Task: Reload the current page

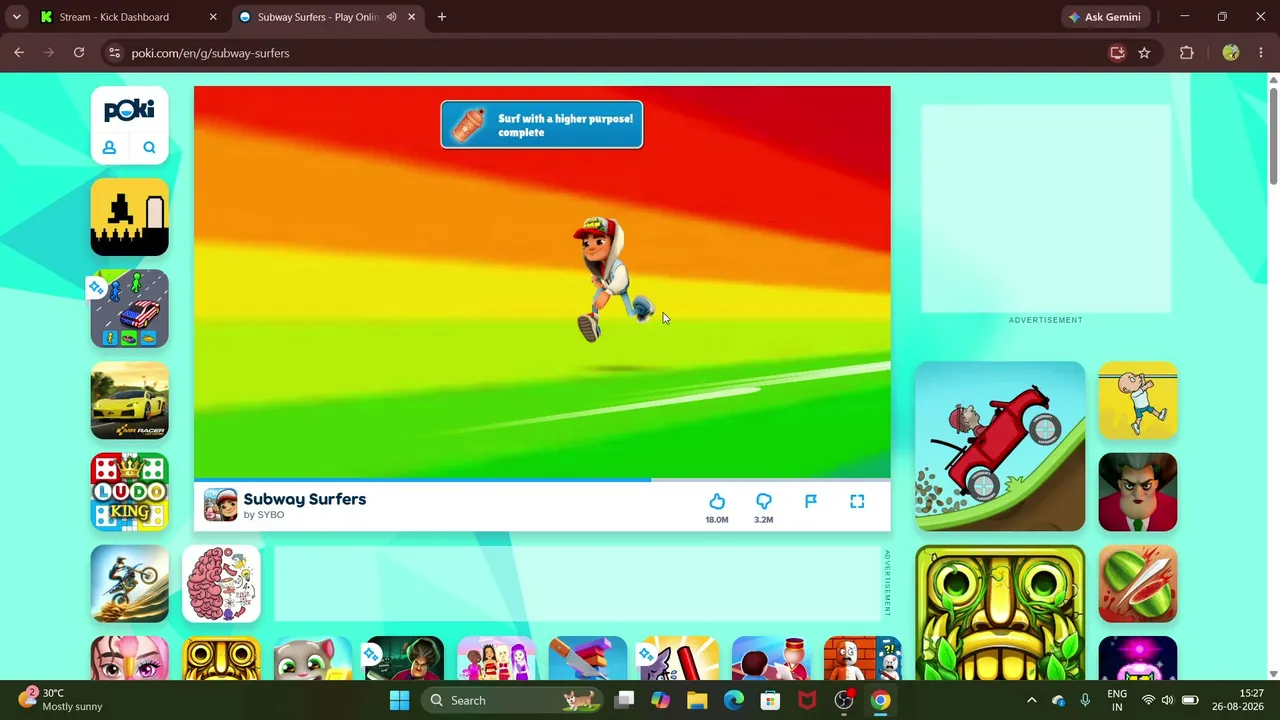Action: [79, 53]
